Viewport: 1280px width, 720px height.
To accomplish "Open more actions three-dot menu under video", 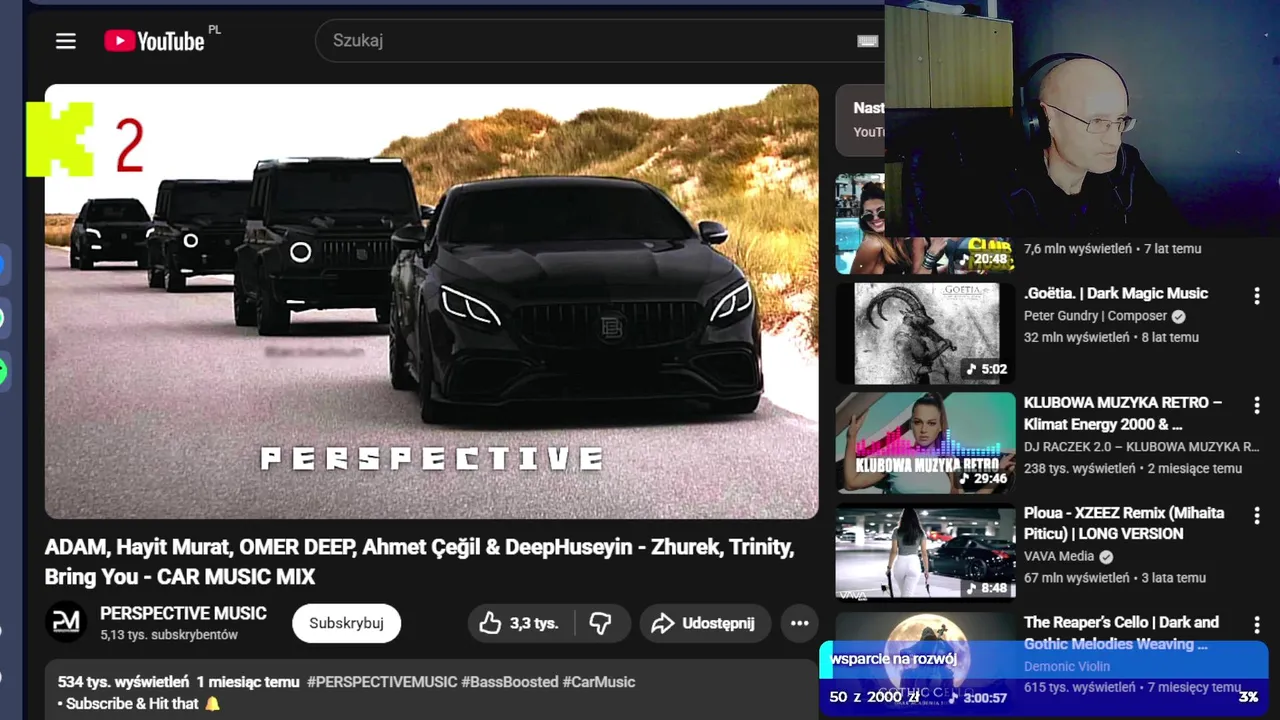I will click(799, 623).
